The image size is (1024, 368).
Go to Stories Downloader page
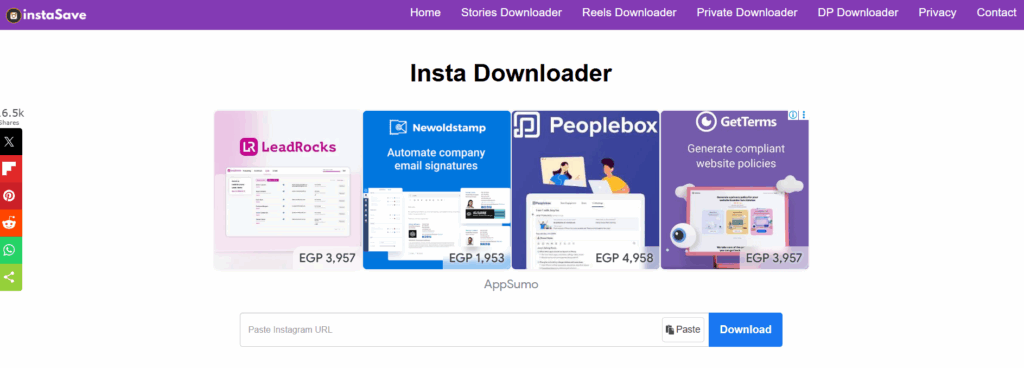coord(511,12)
